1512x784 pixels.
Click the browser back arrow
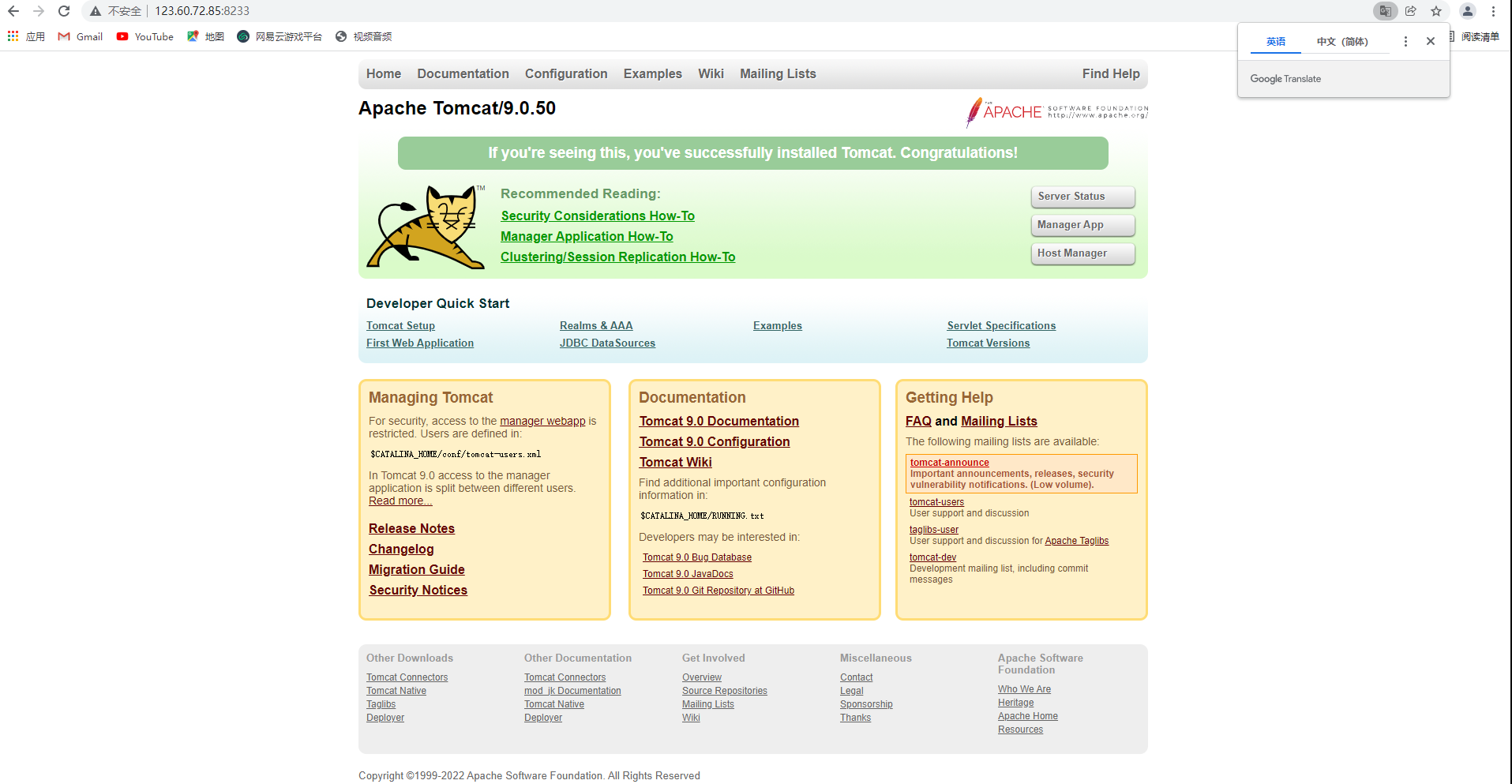pos(13,11)
